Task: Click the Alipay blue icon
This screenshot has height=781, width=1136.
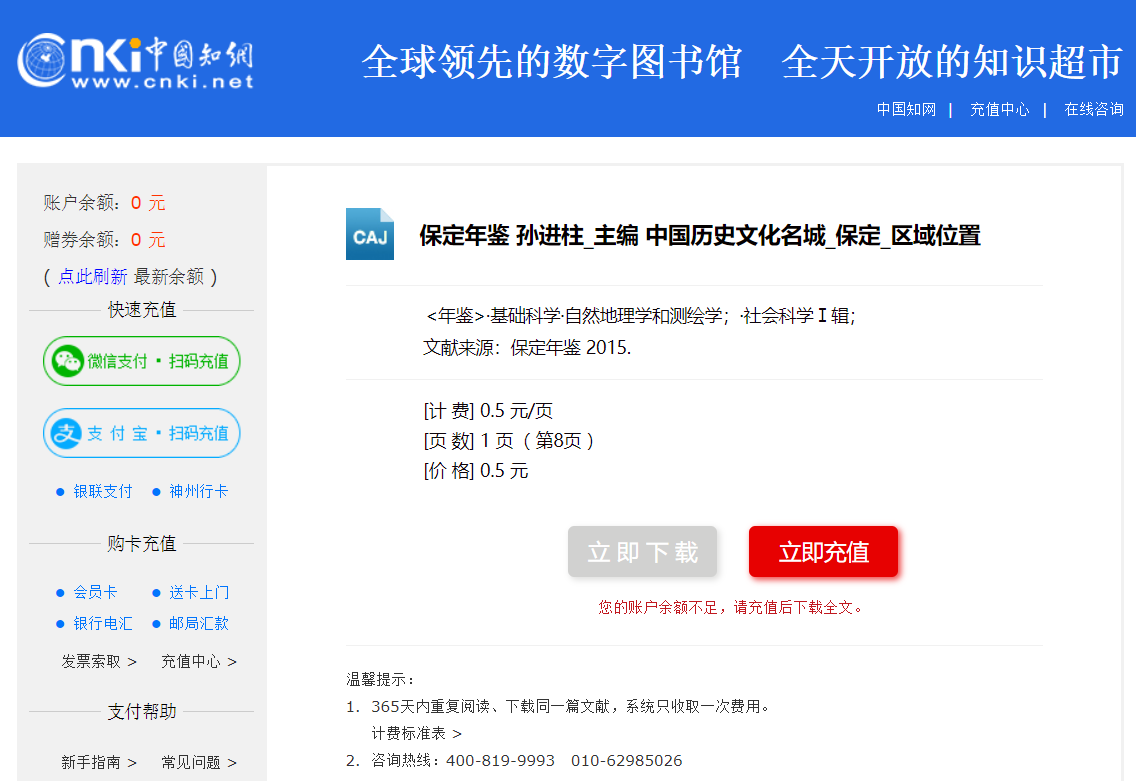Action: (67, 433)
